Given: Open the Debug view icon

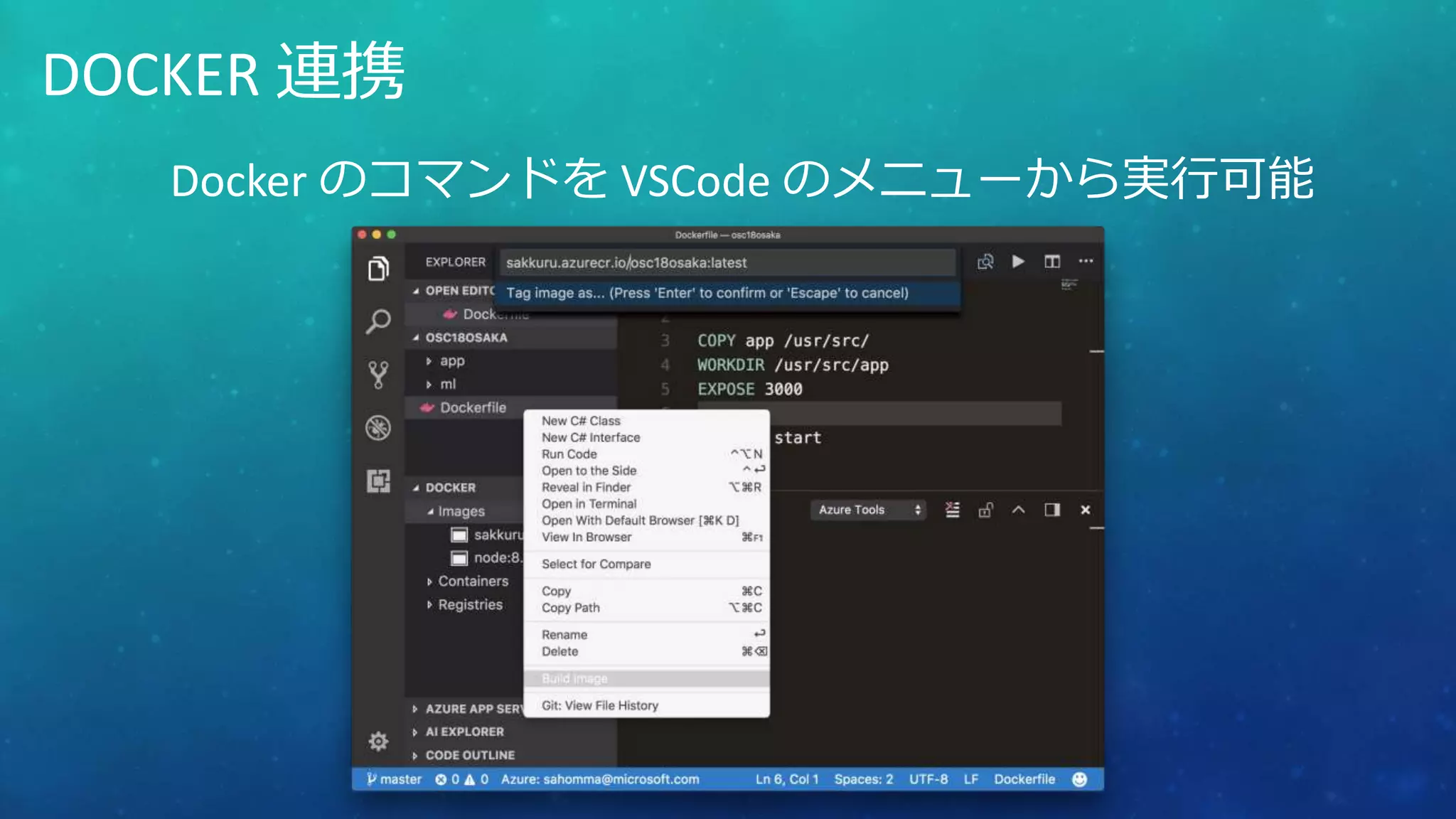Looking at the screenshot, I should pos(378,428).
